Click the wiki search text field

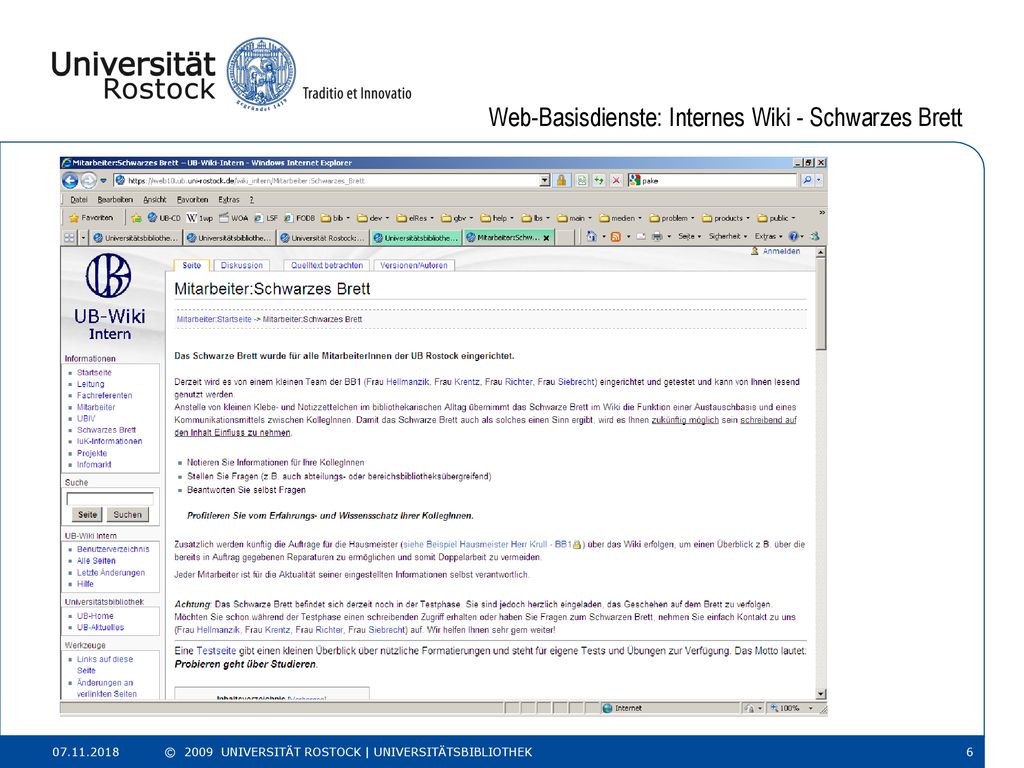point(110,499)
